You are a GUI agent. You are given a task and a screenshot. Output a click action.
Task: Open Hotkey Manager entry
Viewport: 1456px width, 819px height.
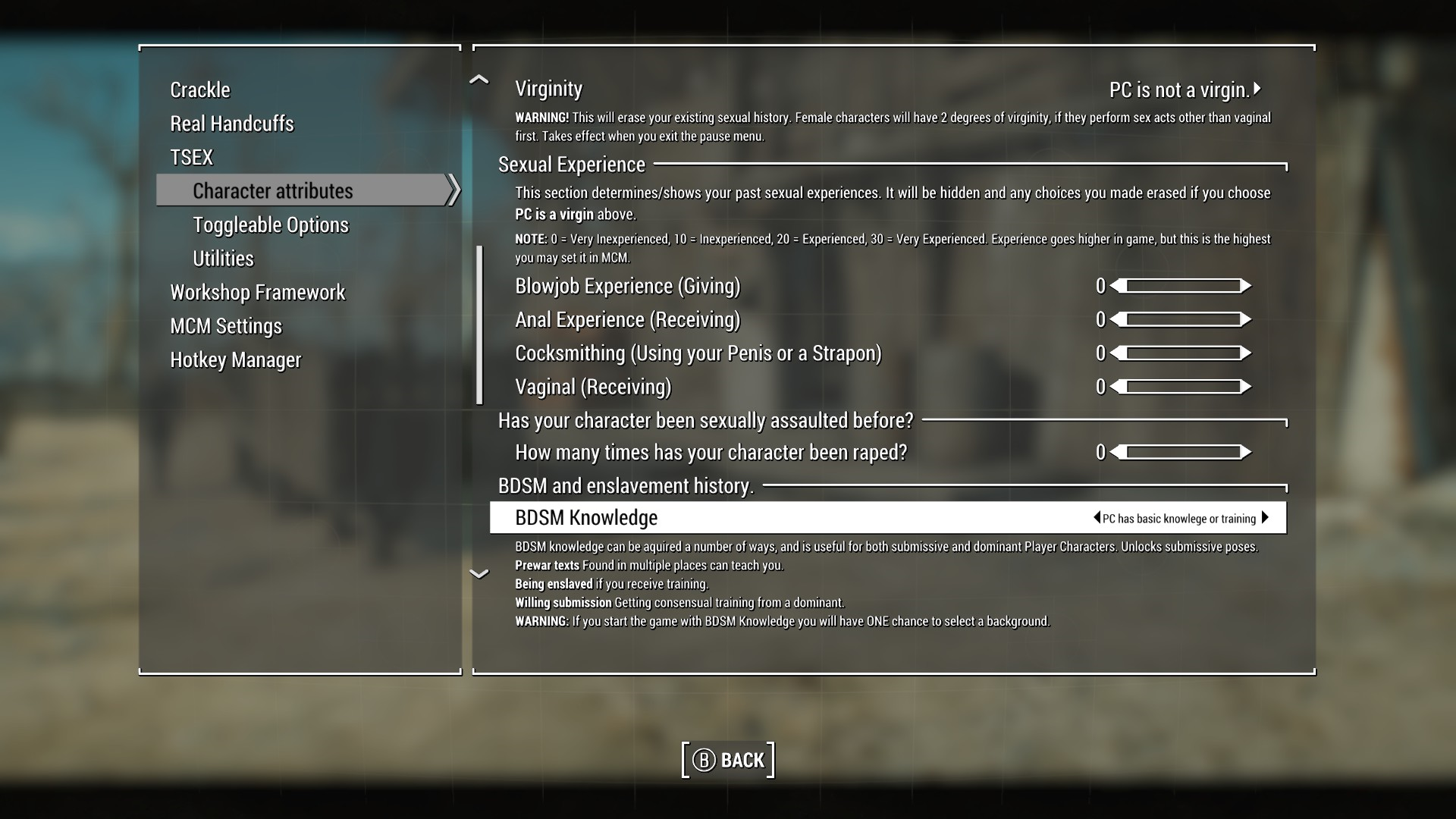235,360
